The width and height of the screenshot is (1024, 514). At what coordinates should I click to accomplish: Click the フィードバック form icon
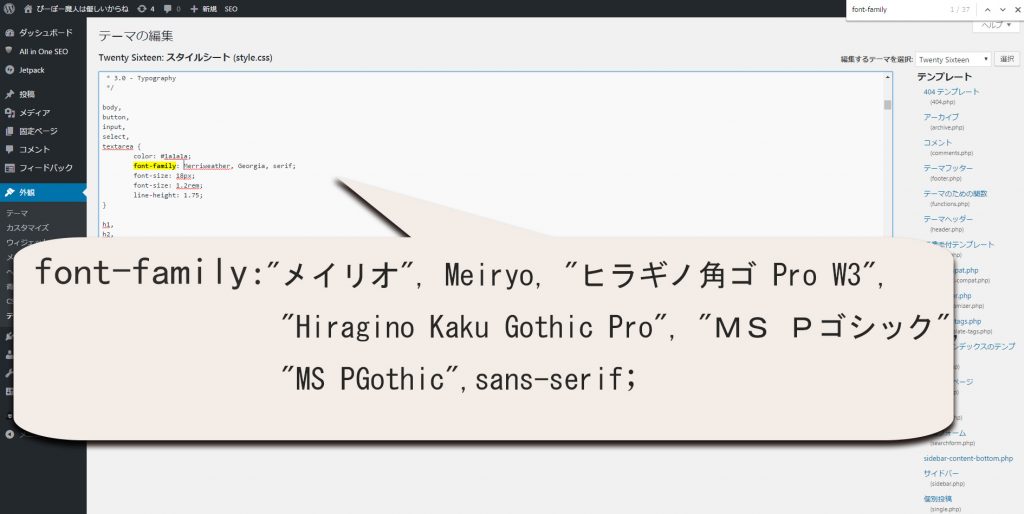[9, 167]
